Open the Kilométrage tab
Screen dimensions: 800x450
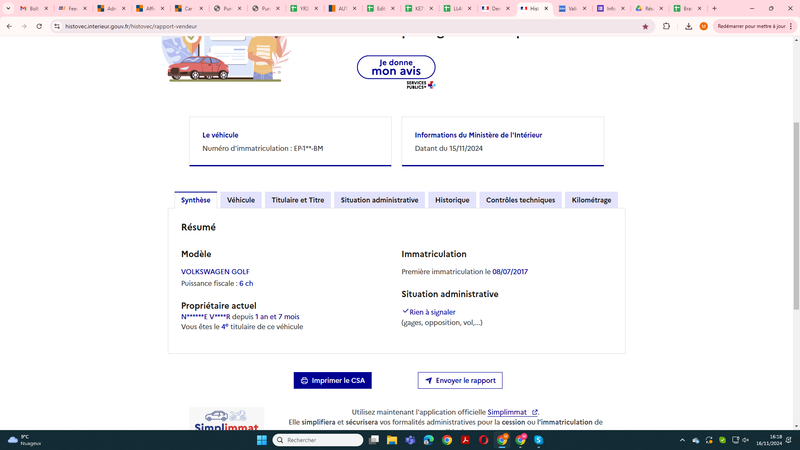[591, 200]
